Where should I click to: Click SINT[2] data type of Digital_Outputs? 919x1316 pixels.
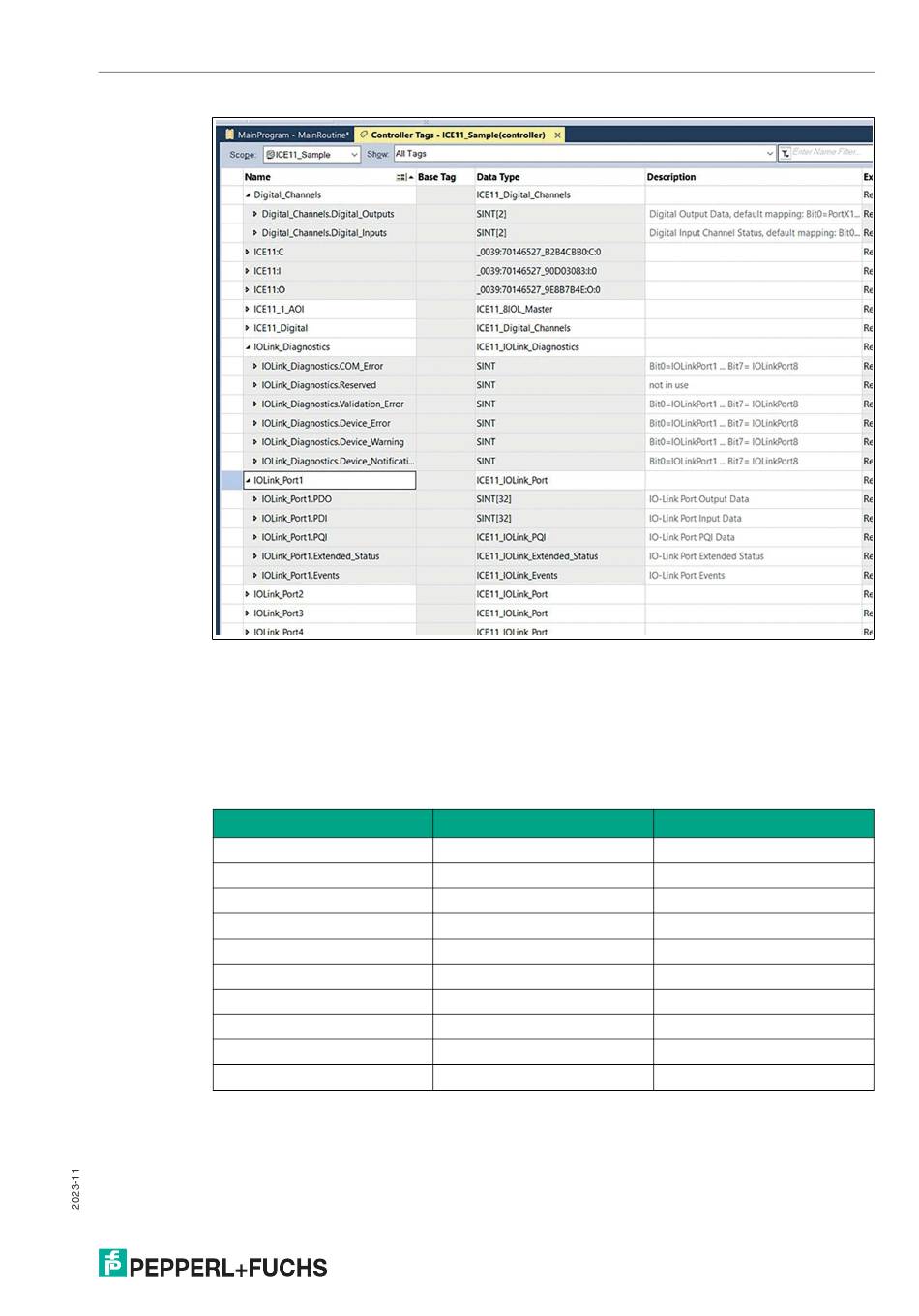tap(491, 214)
